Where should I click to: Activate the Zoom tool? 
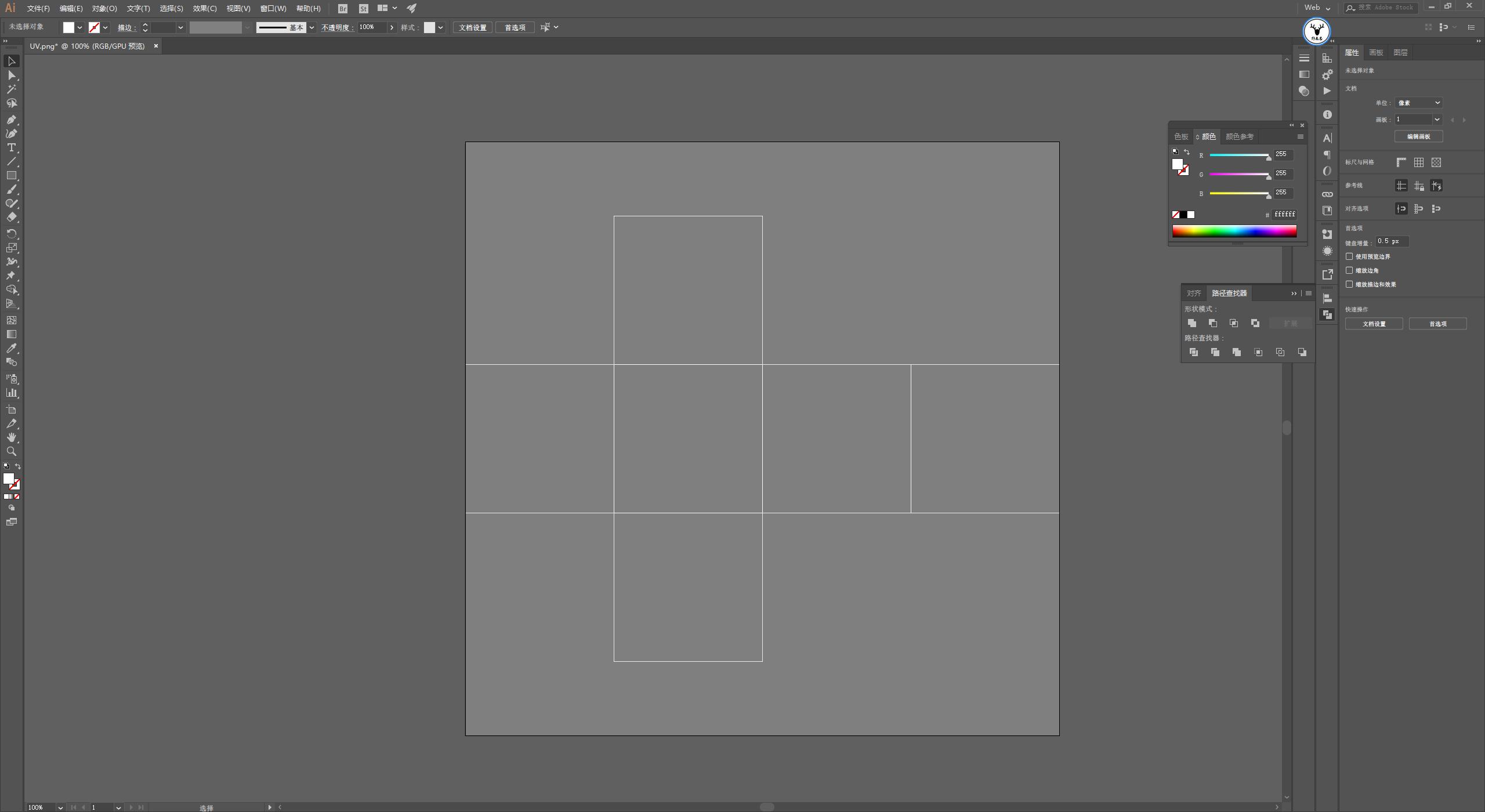coord(11,451)
